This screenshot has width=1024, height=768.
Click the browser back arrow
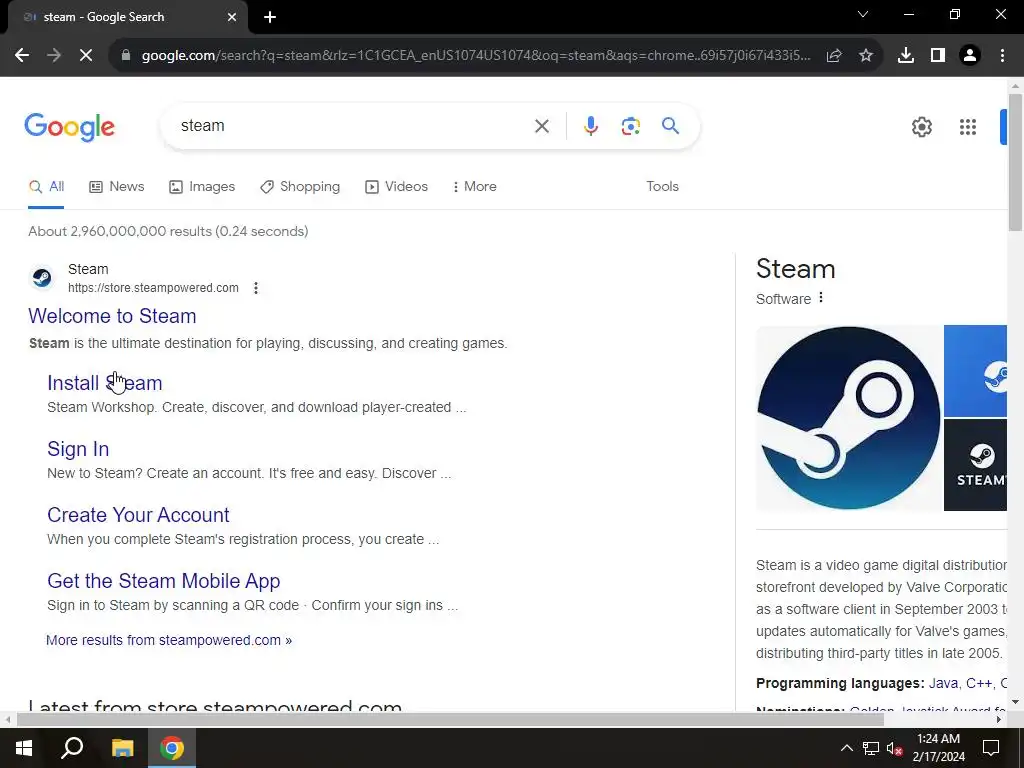[22, 56]
